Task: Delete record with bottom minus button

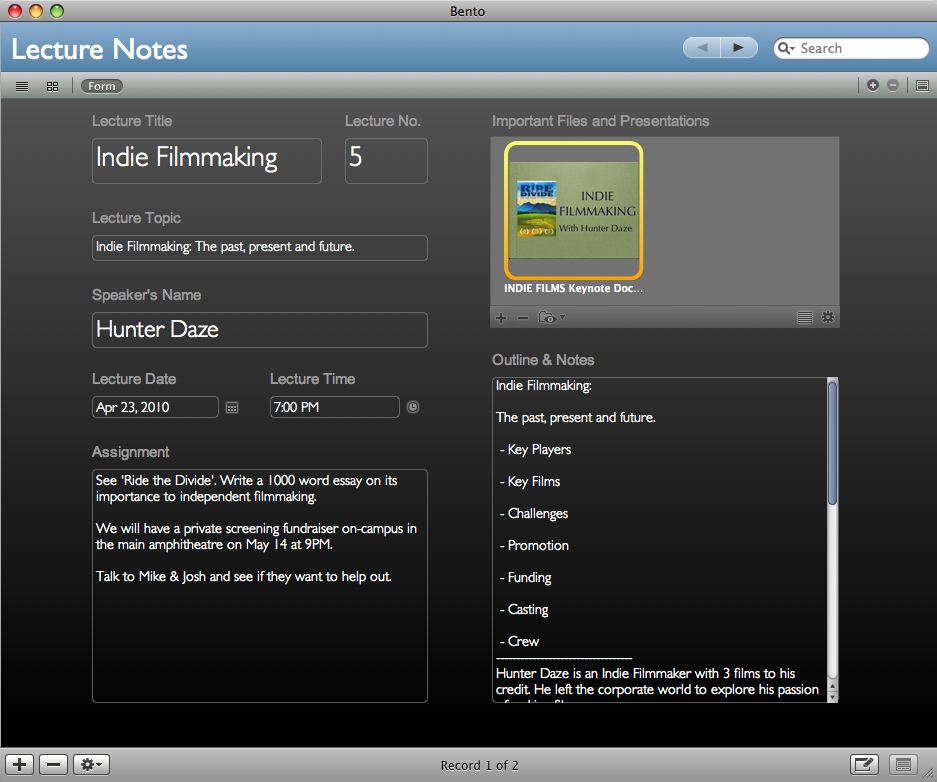Action: (x=53, y=765)
